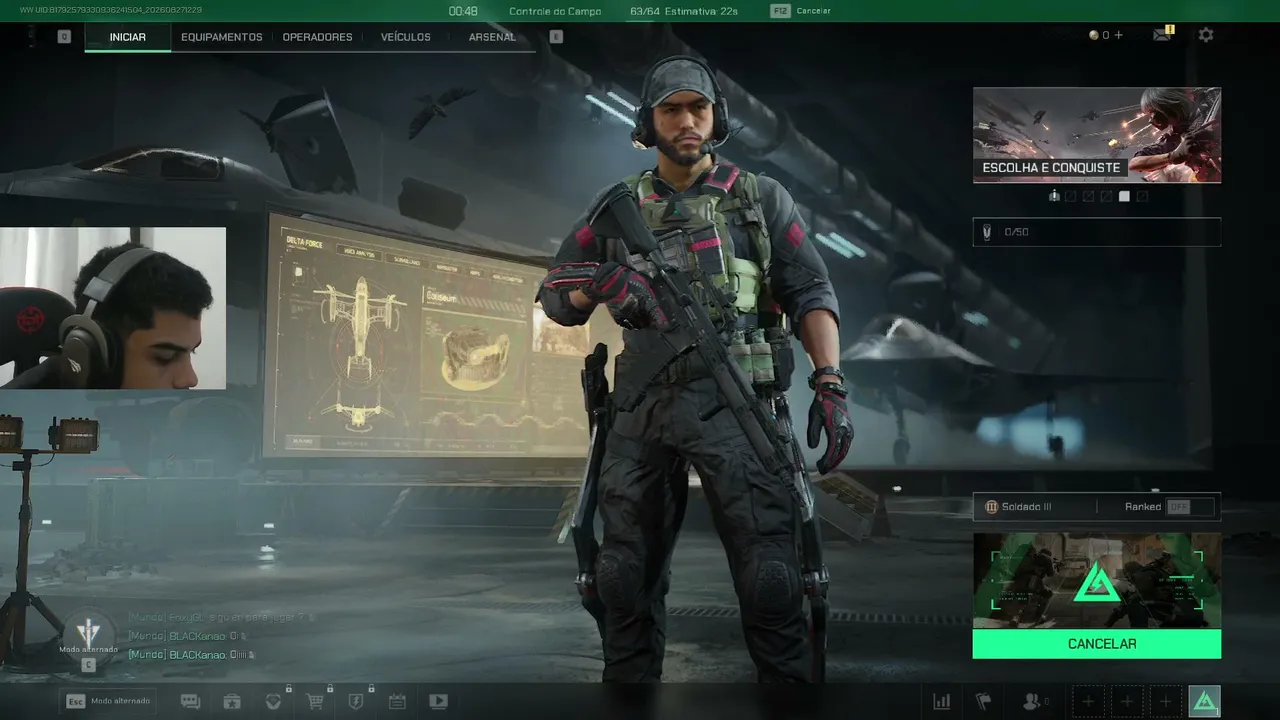Viewport: 1280px width, 720px height.
Task: Open the friends list icon
Action: coord(1035,702)
